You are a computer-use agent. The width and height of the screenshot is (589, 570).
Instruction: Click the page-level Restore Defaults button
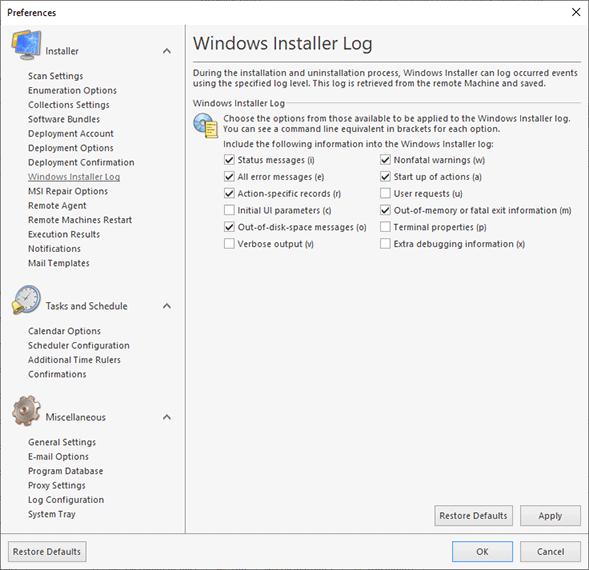coord(473,516)
